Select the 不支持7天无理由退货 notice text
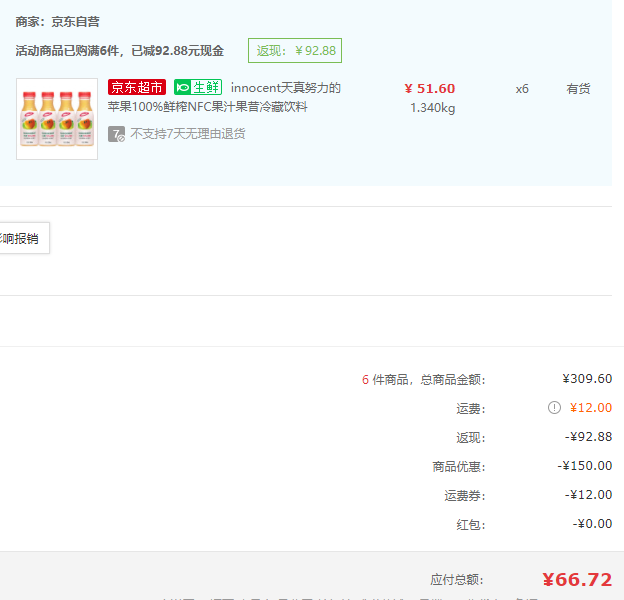Screen dimensions: 624x600 [x=188, y=134]
